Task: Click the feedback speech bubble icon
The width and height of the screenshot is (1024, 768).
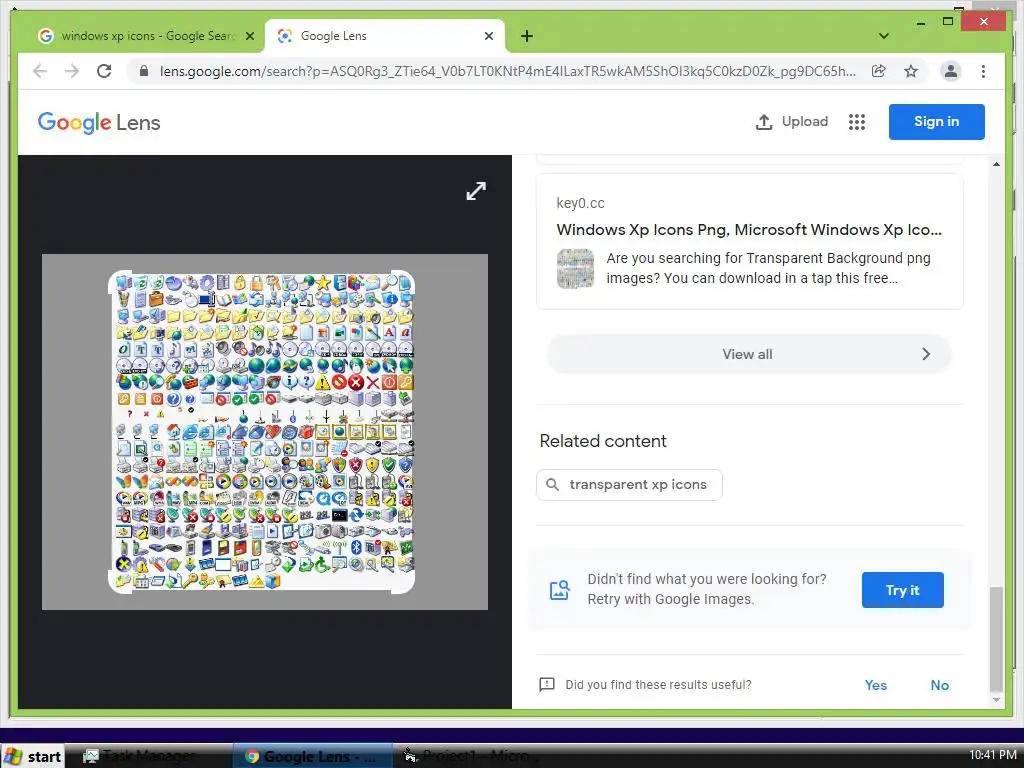Action: point(547,684)
